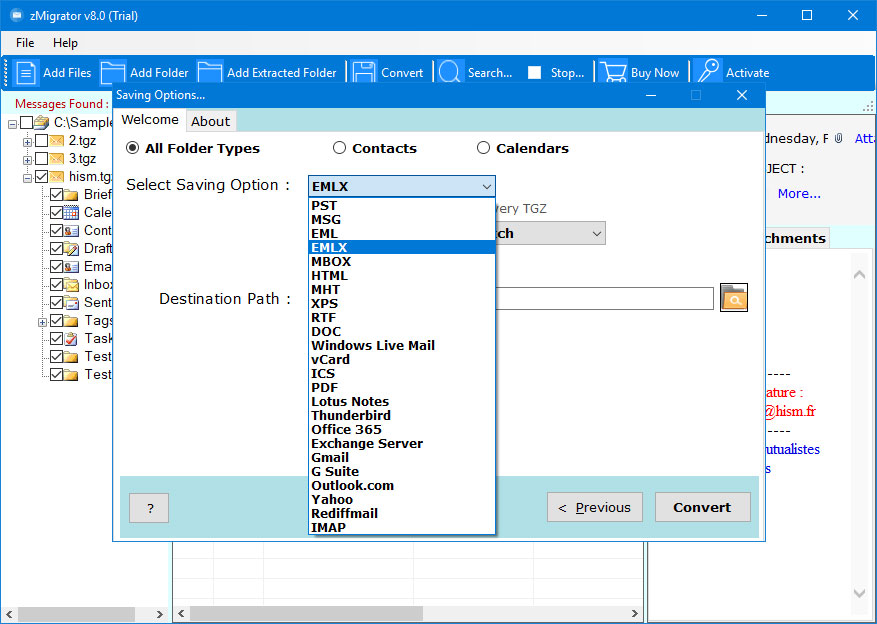
Task: Select Windows Live Mail in the list
Action: pos(402,346)
